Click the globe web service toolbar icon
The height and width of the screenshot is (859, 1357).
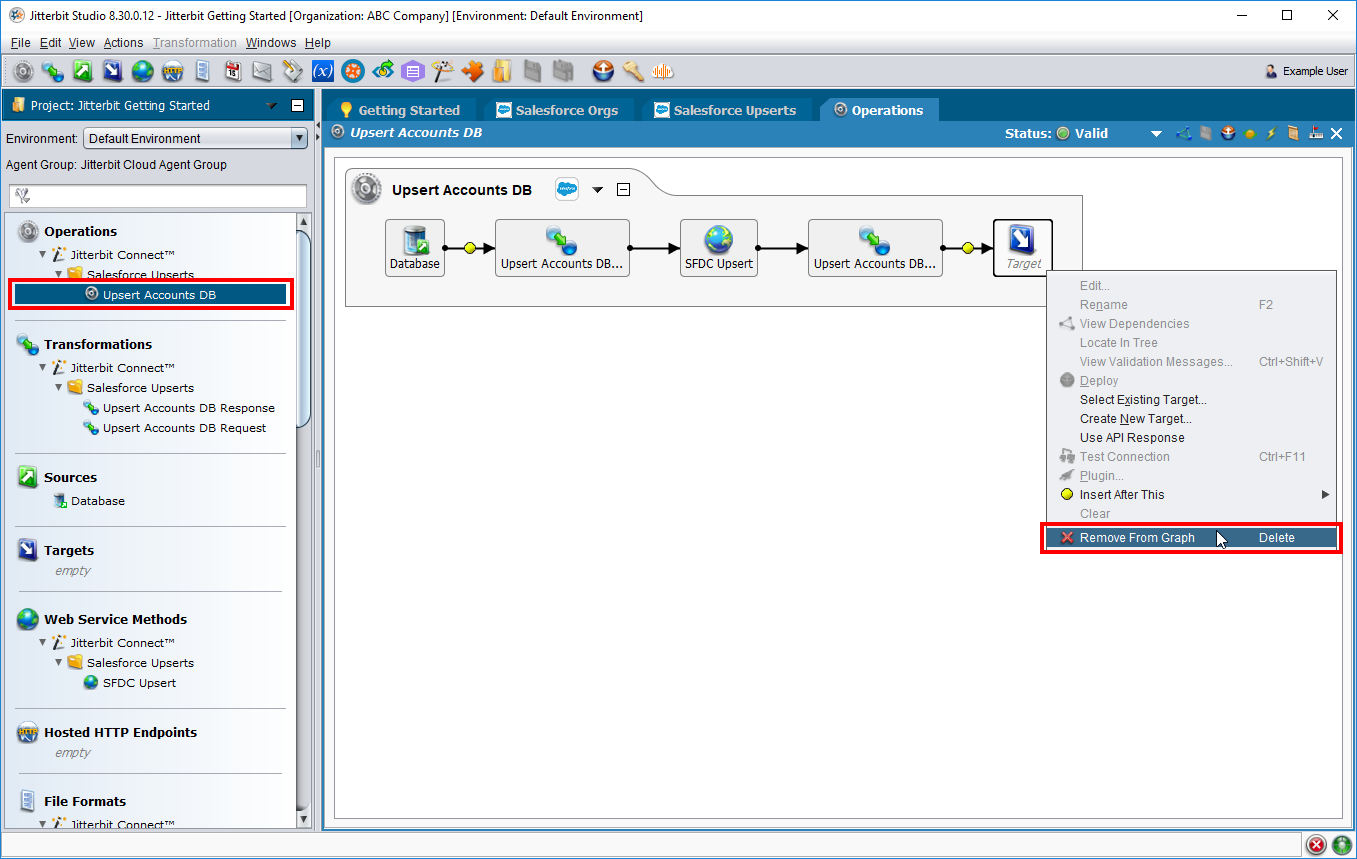pyautogui.click(x=142, y=71)
